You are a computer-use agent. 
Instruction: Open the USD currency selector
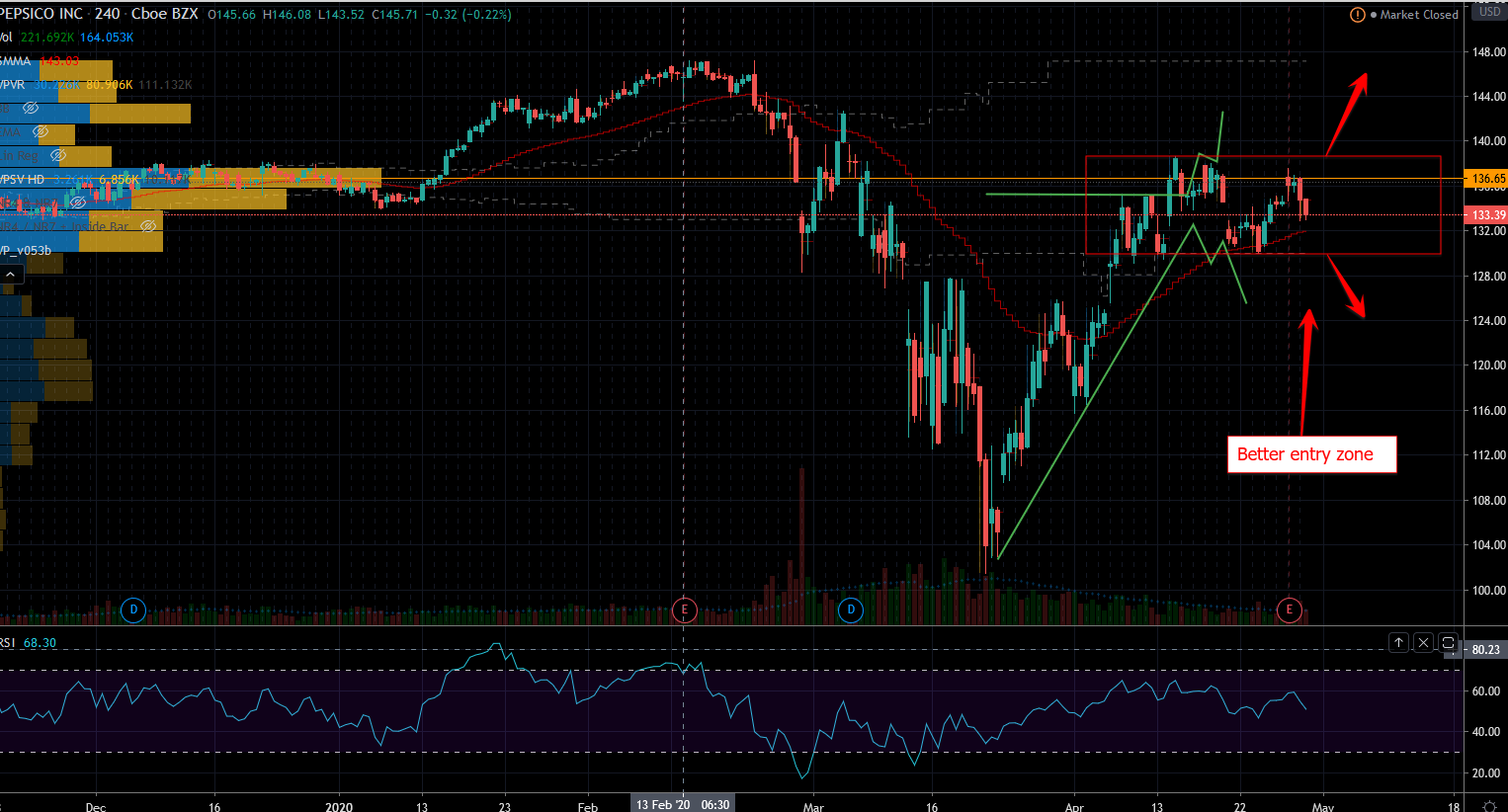(1489, 12)
